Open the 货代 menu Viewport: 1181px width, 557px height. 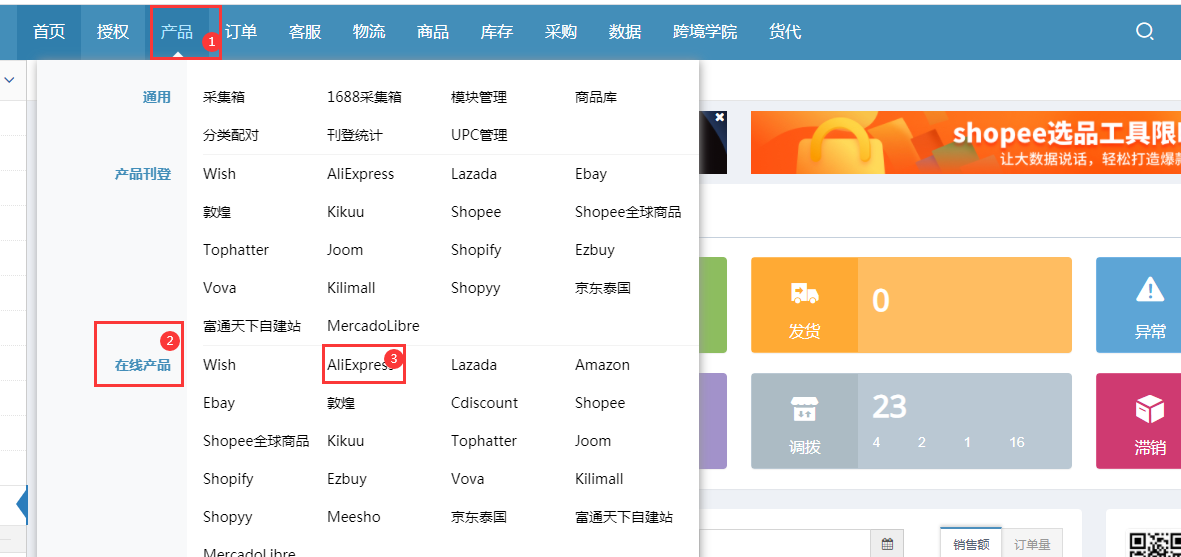[785, 31]
